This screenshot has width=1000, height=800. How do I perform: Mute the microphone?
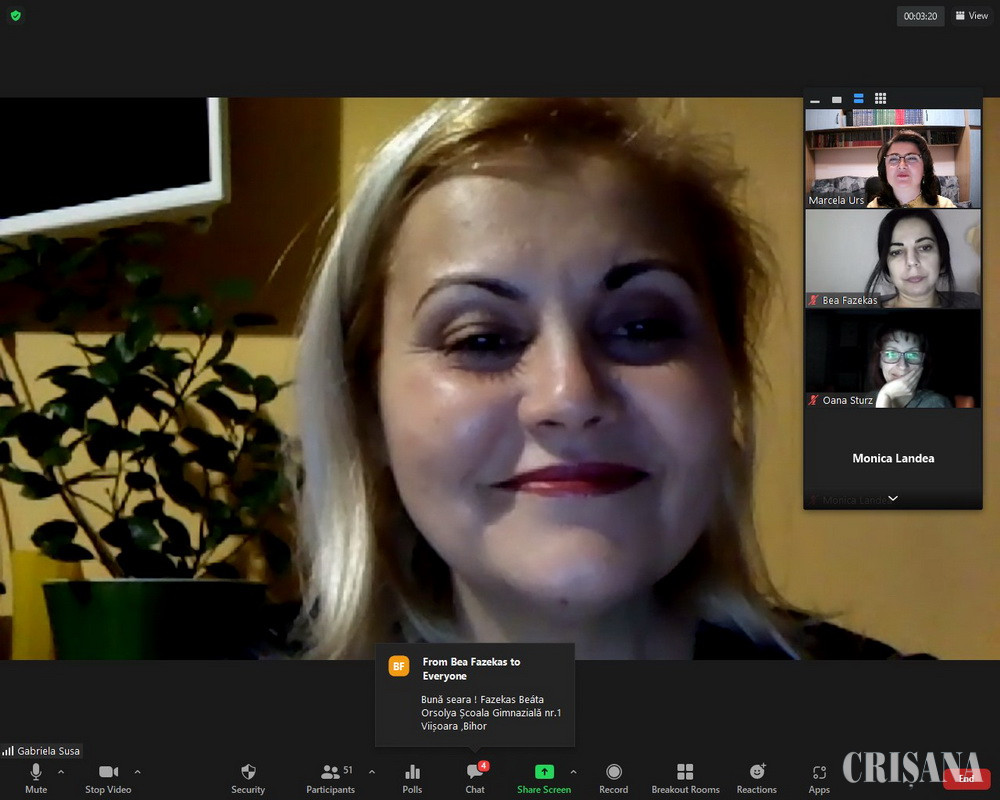pos(36,777)
